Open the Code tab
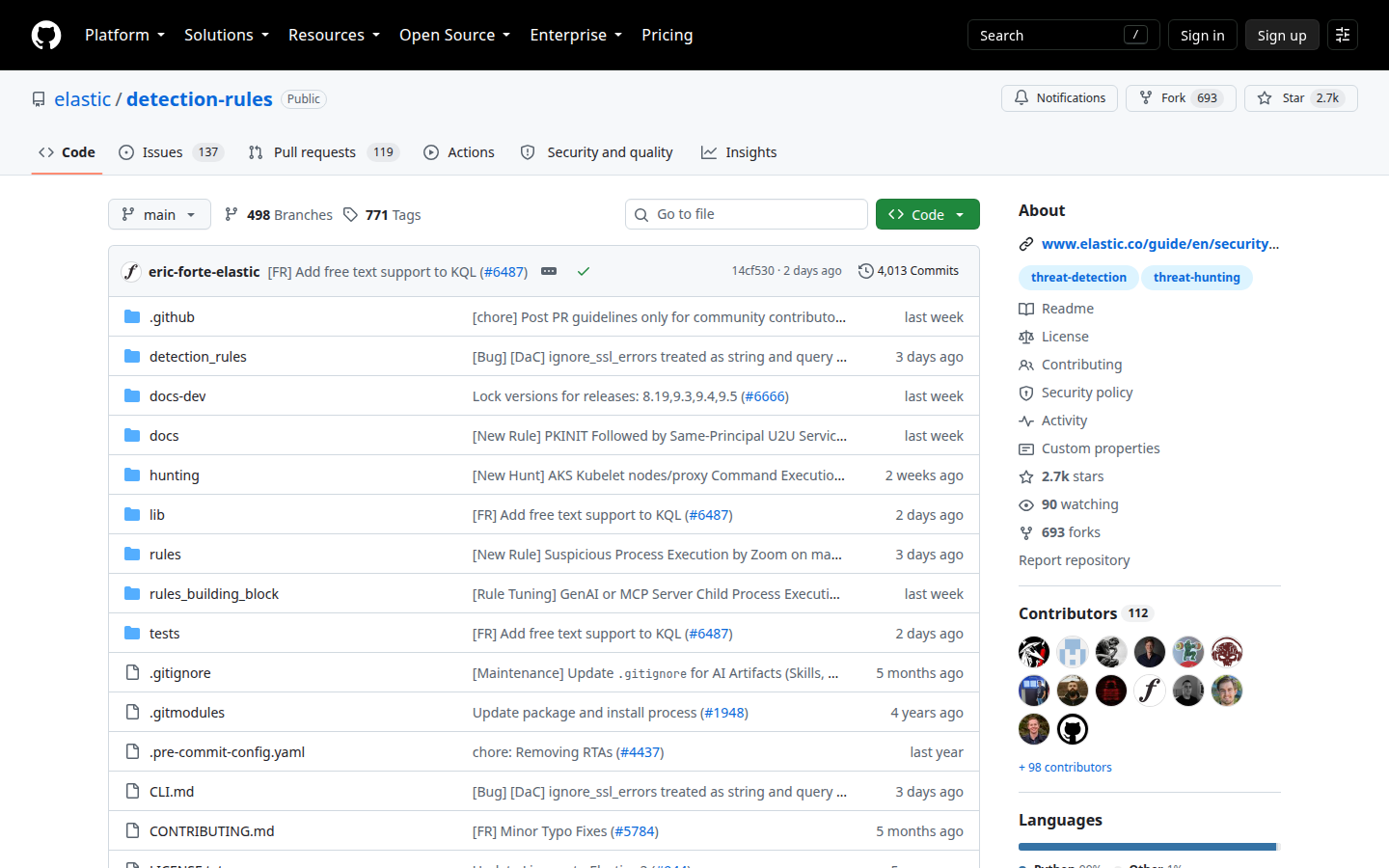This screenshot has width=1389, height=868. point(67,152)
